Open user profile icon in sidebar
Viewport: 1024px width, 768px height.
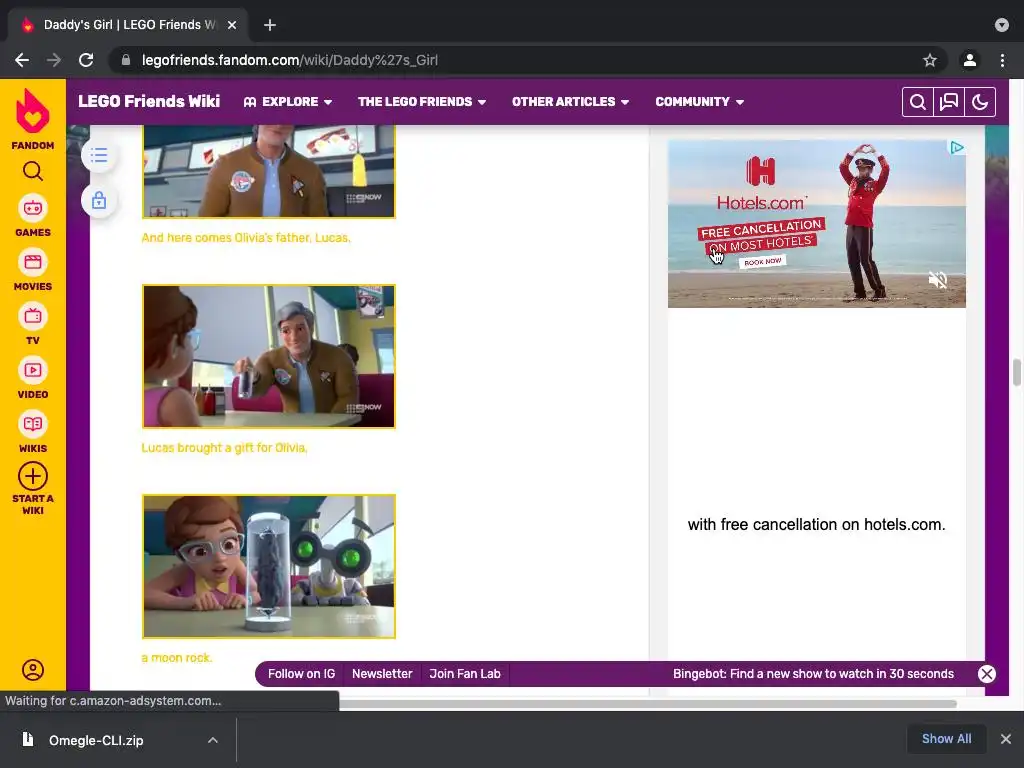(33, 670)
